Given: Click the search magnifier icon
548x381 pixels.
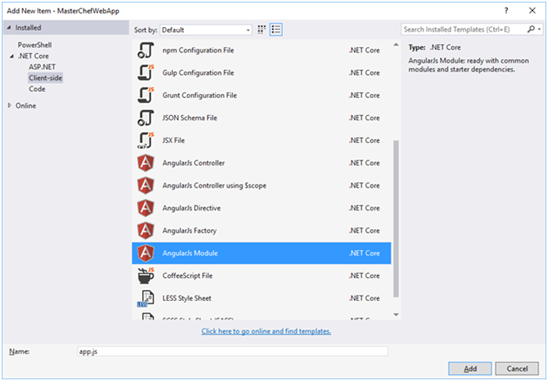Looking at the screenshot, I should coord(531,29).
